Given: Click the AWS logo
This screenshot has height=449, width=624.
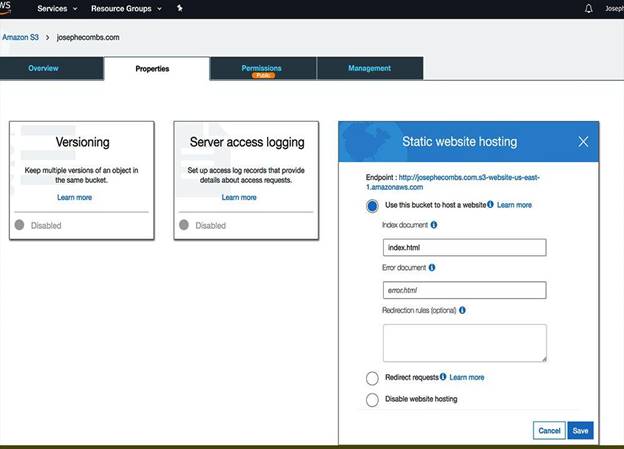Looking at the screenshot, I should [5, 8].
